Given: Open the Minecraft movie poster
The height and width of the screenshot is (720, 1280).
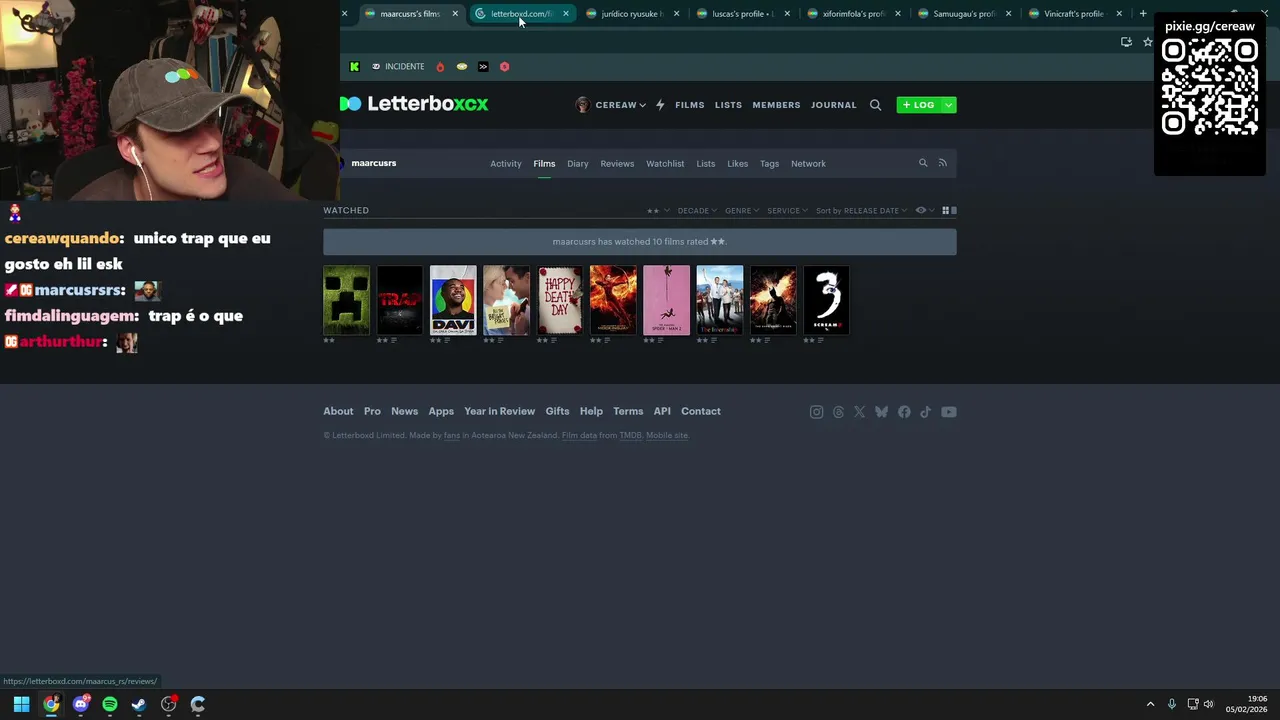Looking at the screenshot, I should (346, 300).
